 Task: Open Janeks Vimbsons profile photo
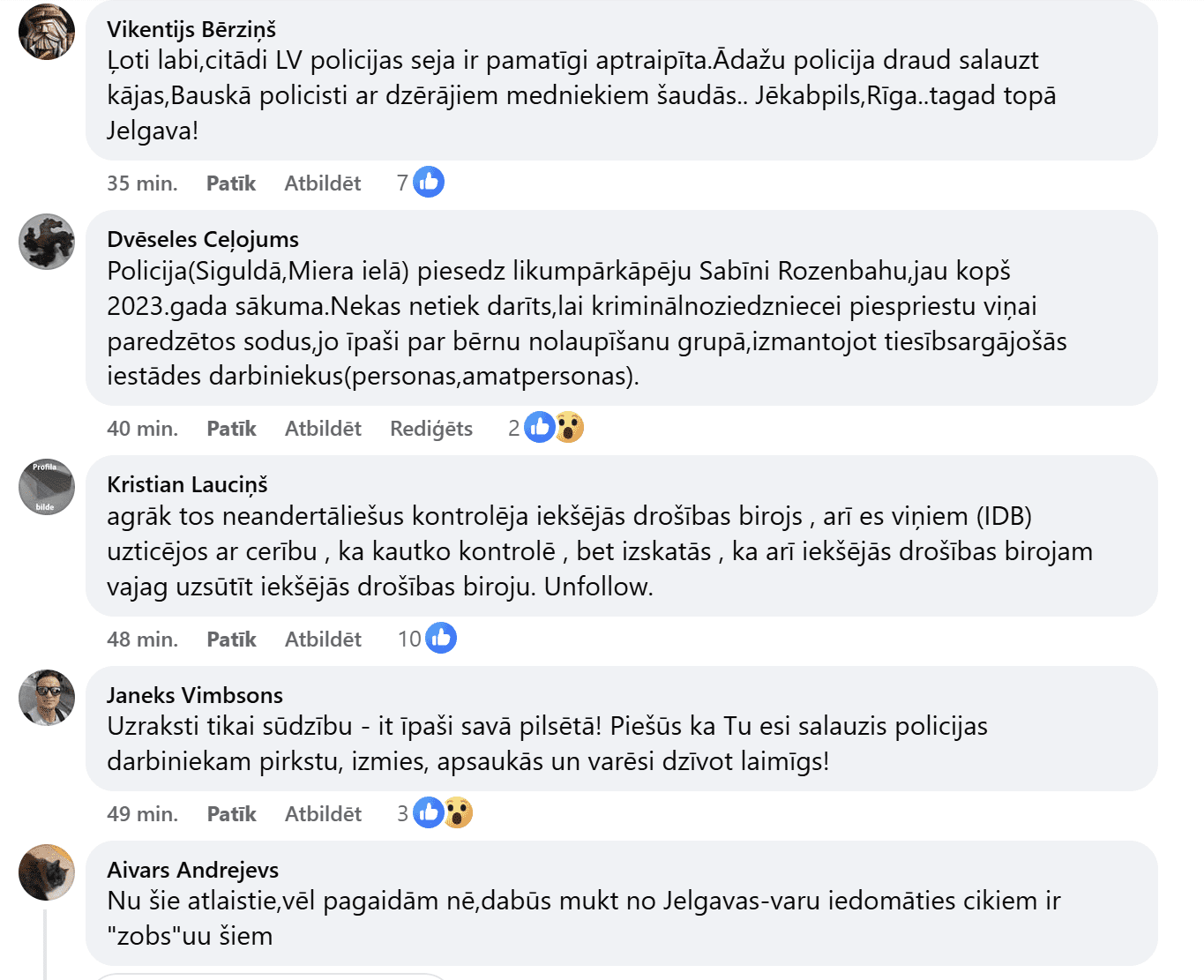[x=47, y=698]
